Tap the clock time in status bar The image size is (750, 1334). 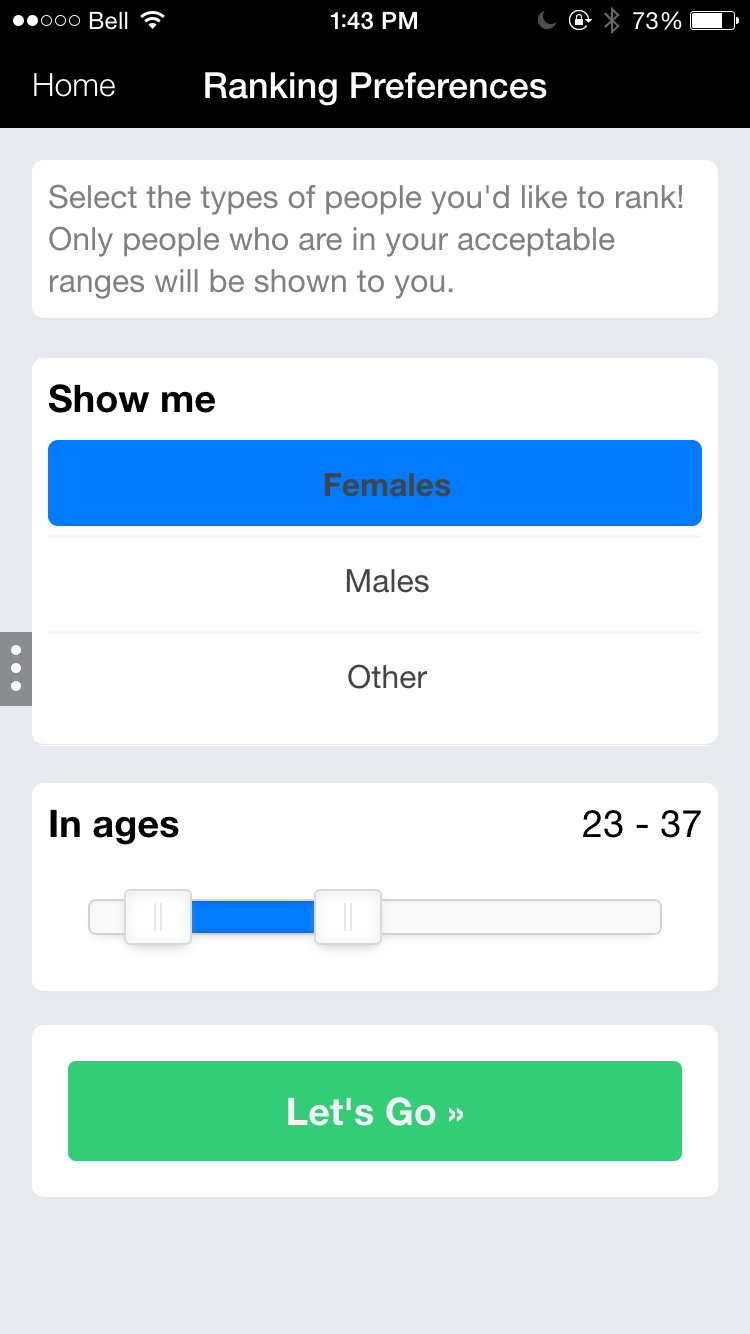click(x=374, y=21)
